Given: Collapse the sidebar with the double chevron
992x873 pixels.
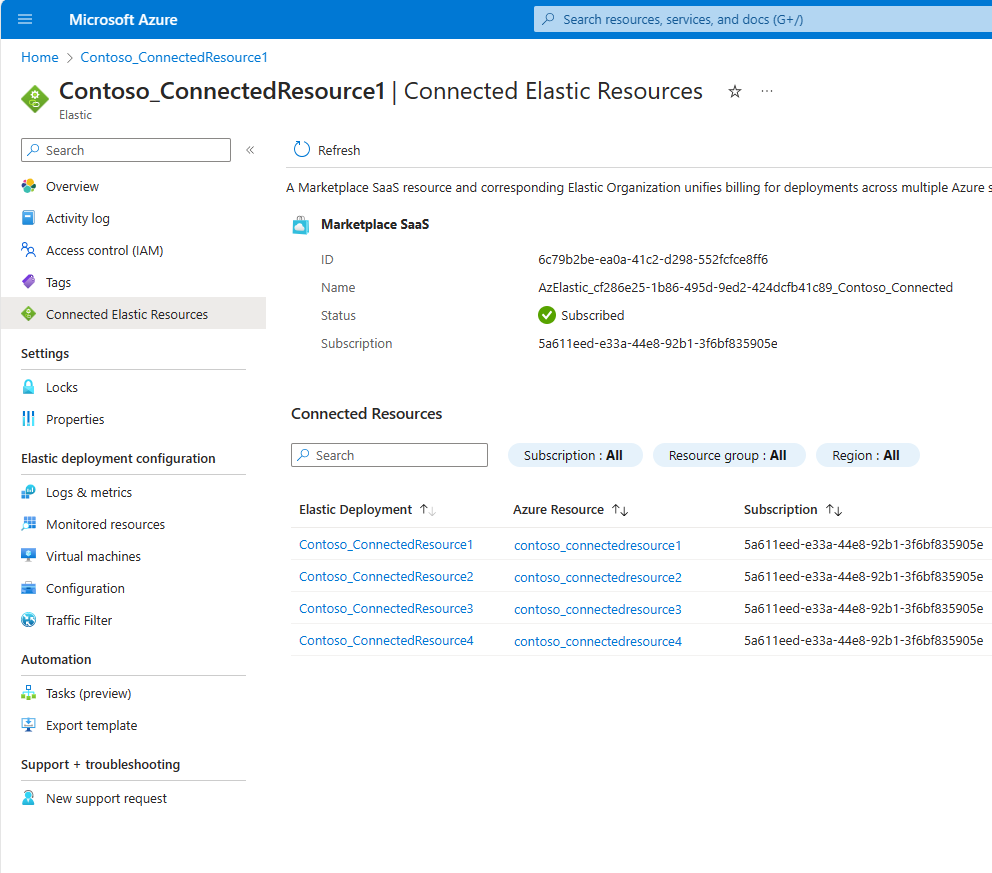Looking at the screenshot, I should pyautogui.click(x=250, y=150).
